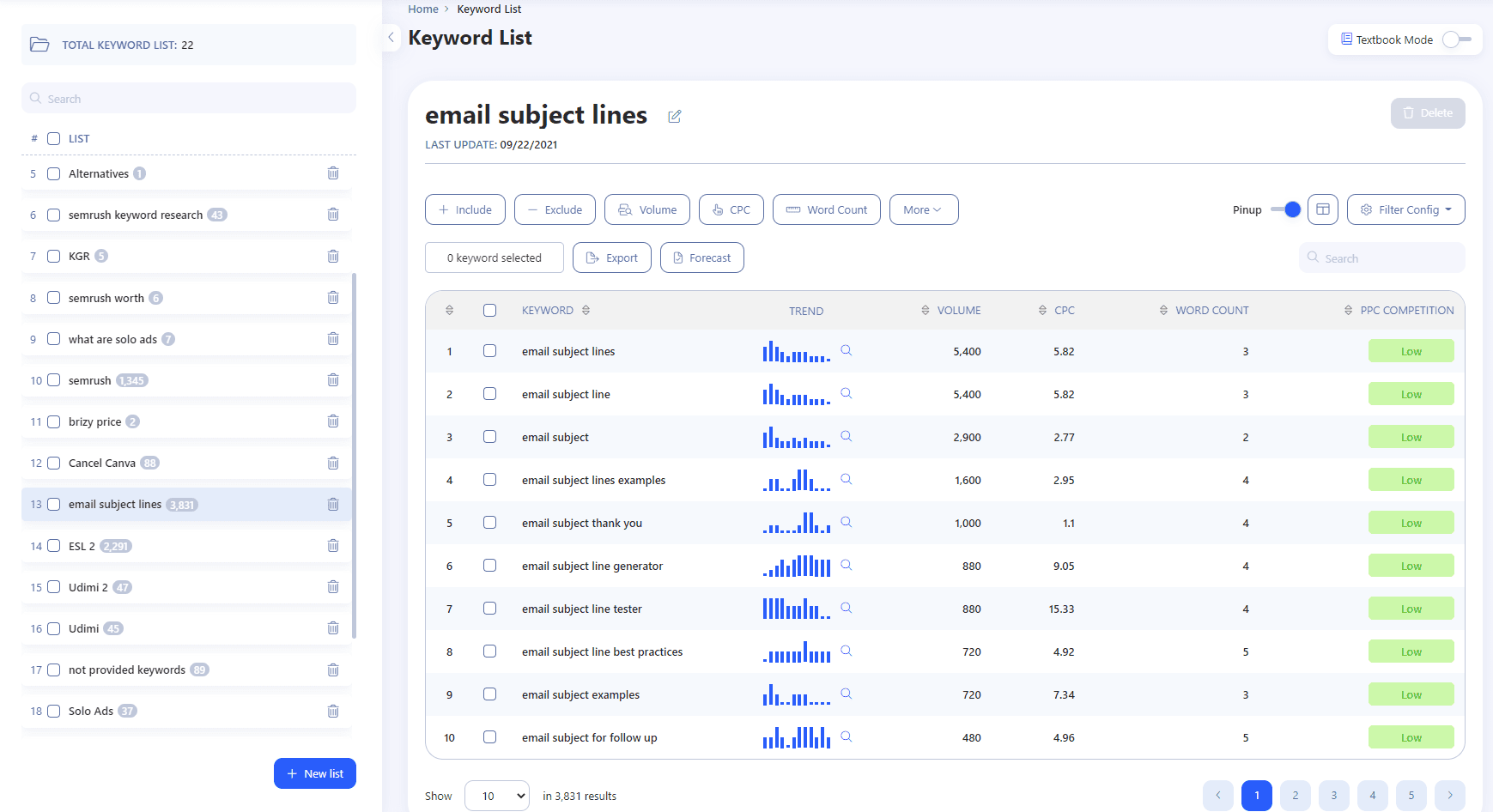Inspect trend for email subject lines
This screenshot has height=812, width=1493.
click(x=846, y=350)
